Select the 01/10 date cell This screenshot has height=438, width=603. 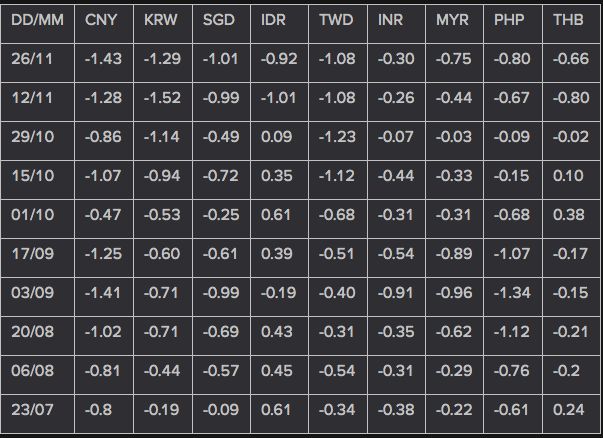pos(37,219)
